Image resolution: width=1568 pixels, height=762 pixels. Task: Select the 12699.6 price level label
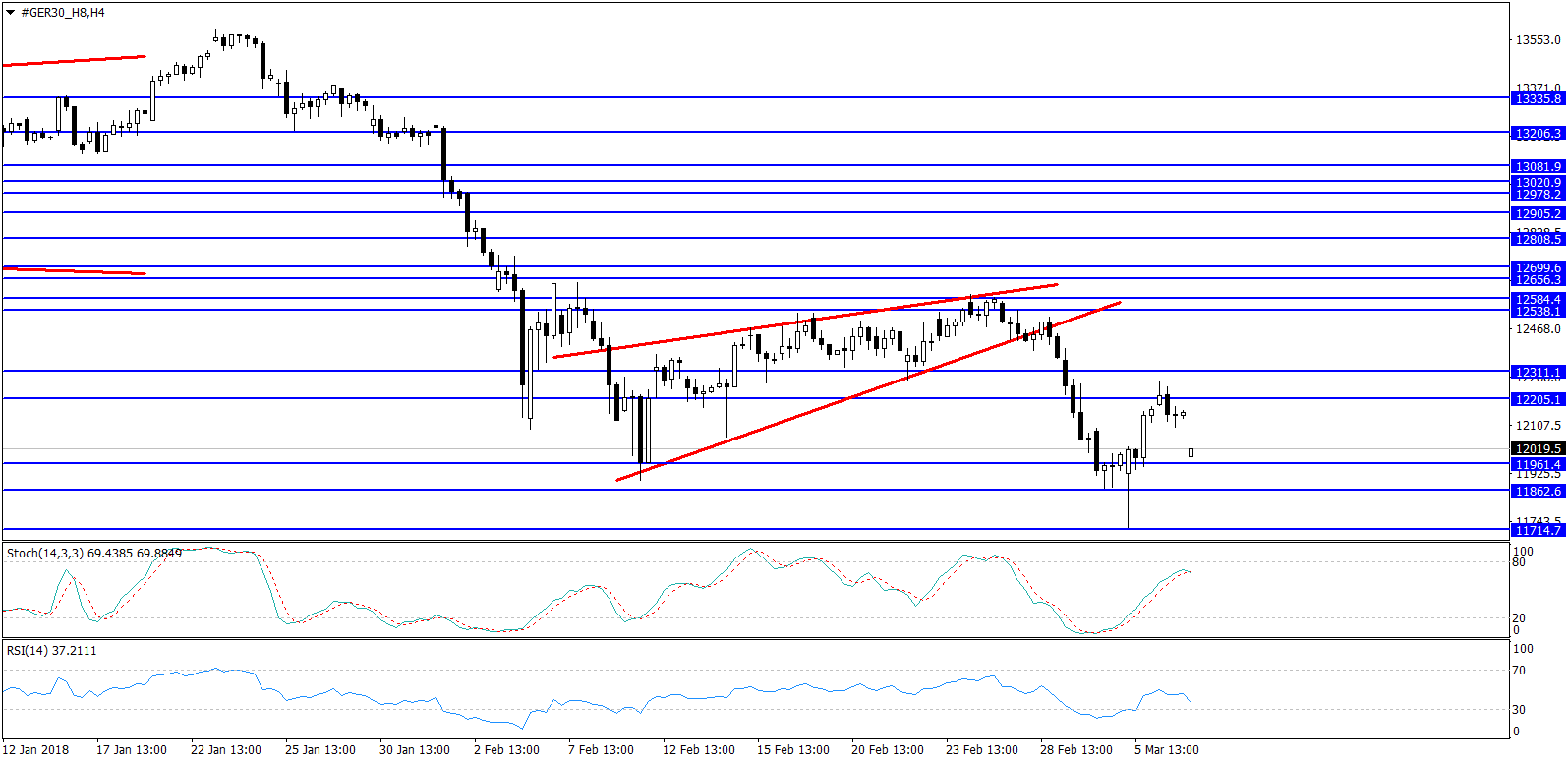[1538, 267]
